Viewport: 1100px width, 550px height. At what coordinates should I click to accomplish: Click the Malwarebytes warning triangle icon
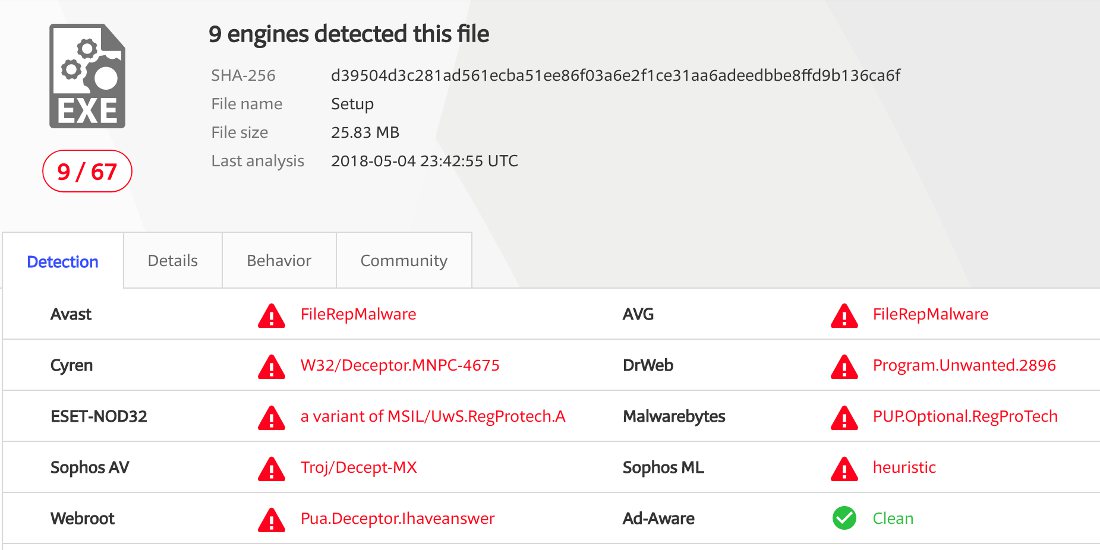click(x=844, y=418)
